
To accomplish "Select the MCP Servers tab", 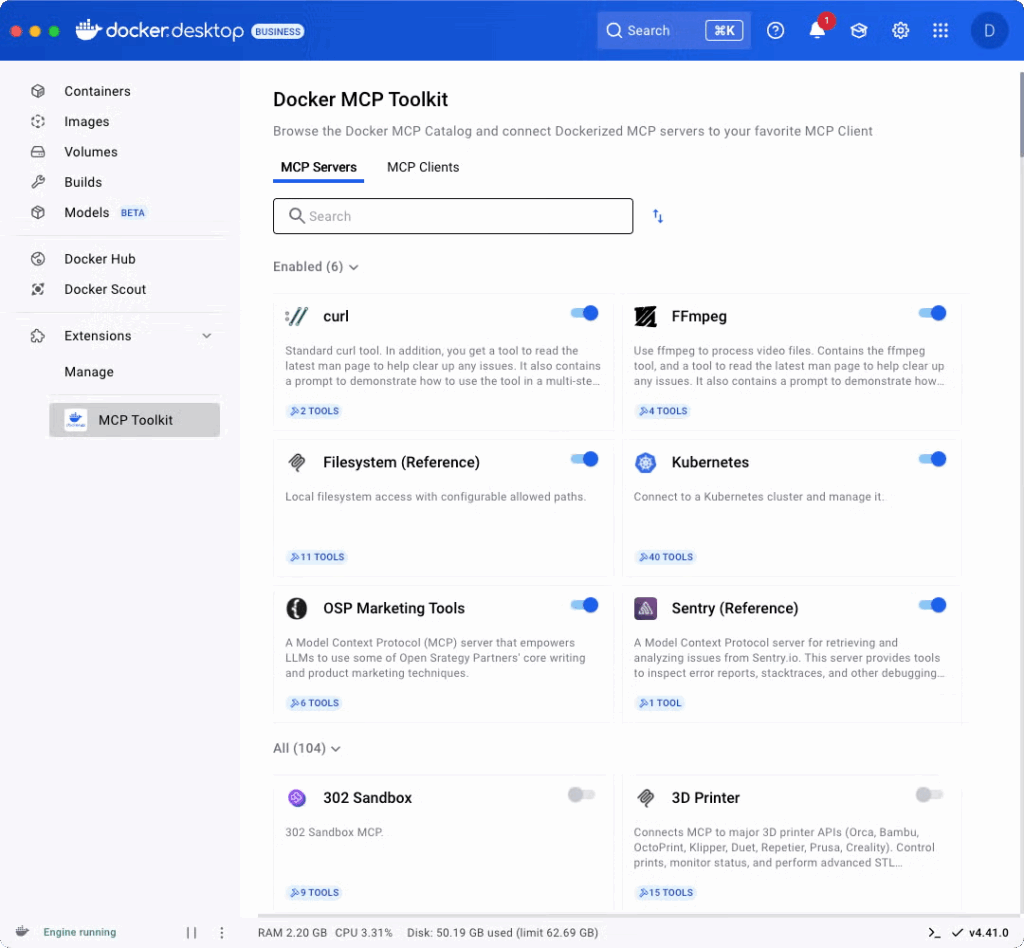I will (x=318, y=167).
